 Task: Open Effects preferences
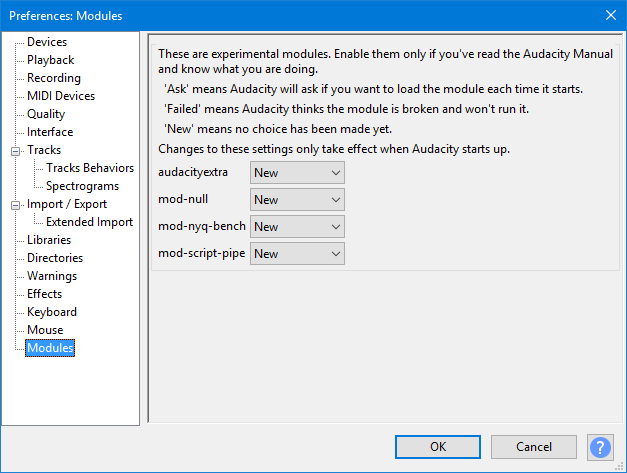tap(44, 294)
